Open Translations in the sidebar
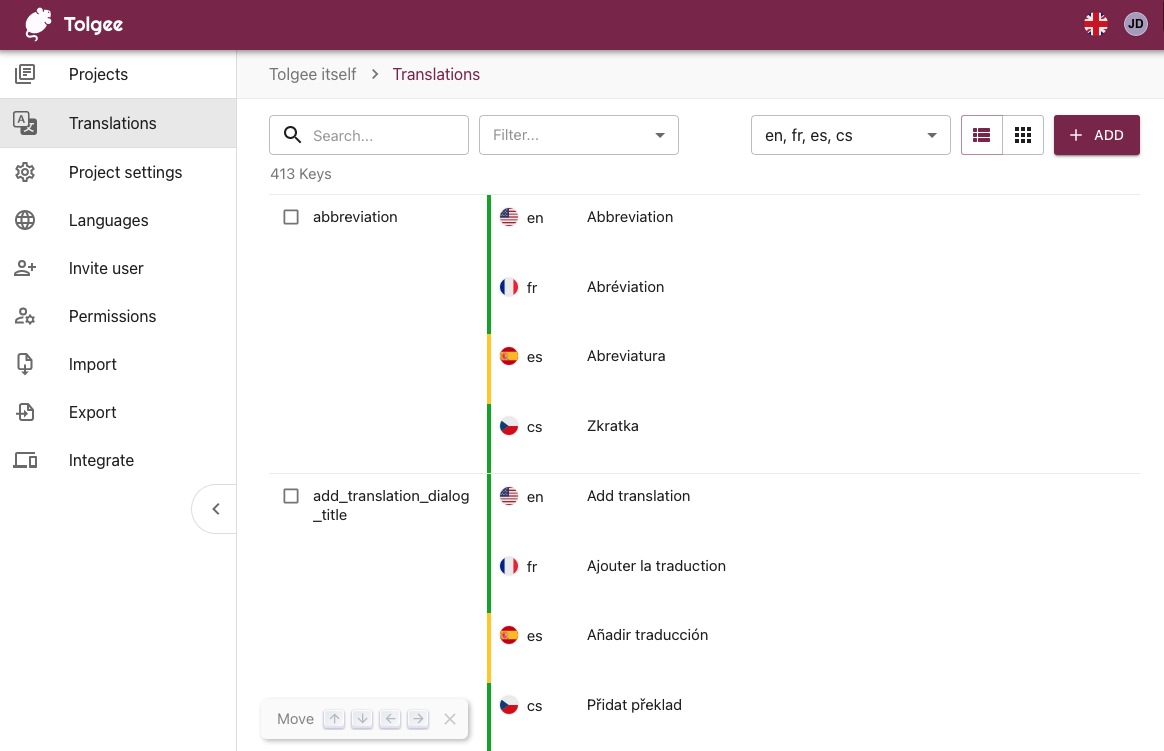1164x751 pixels. [118, 123]
